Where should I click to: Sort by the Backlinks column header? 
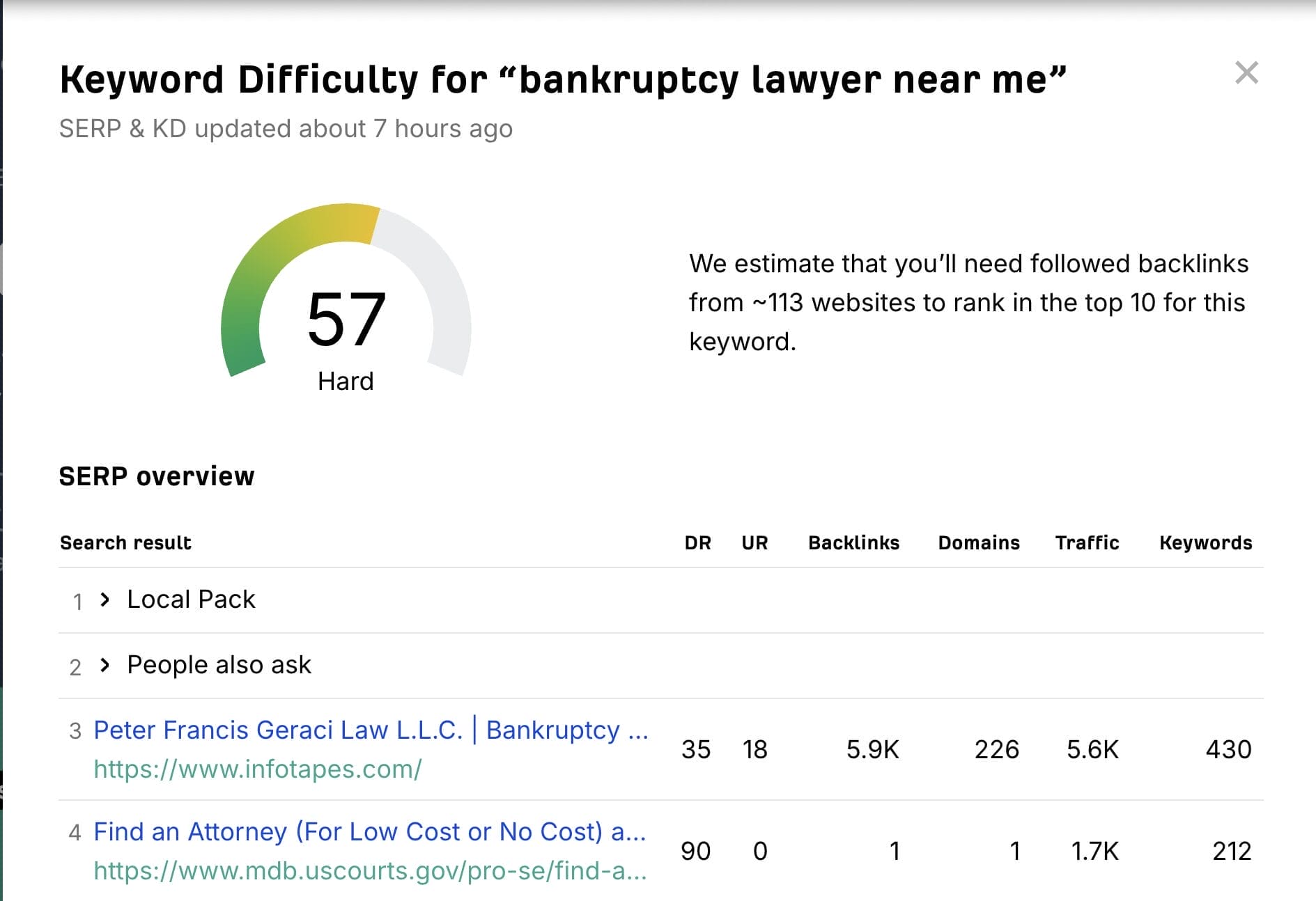pyautogui.click(x=853, y=542)
